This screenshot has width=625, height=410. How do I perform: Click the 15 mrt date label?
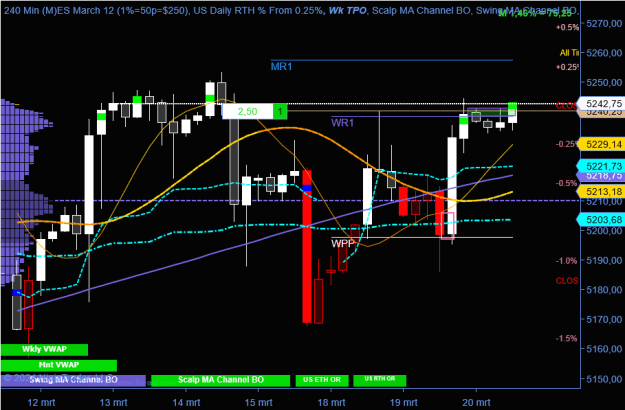pyautogui.click(x=258, y=402)
